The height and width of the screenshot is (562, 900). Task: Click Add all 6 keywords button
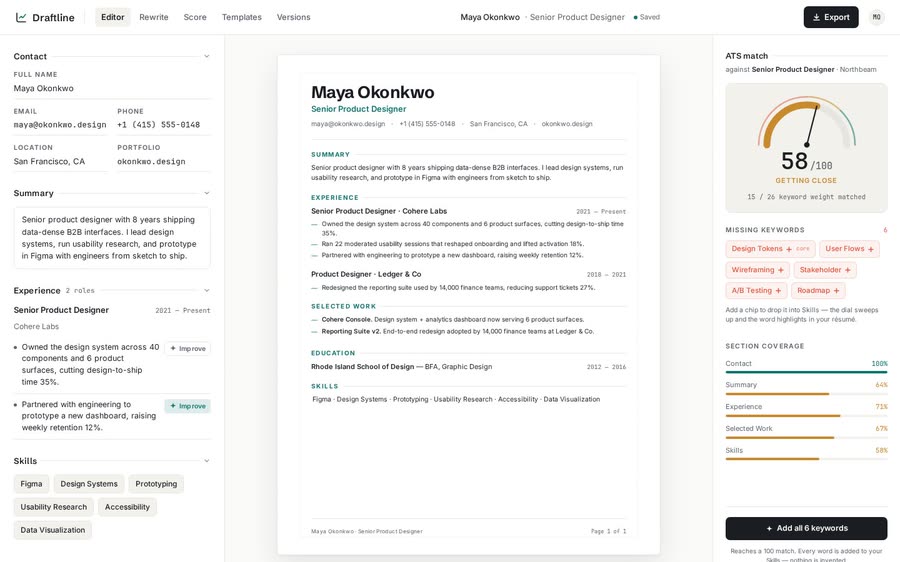click(x=806, y=528)
